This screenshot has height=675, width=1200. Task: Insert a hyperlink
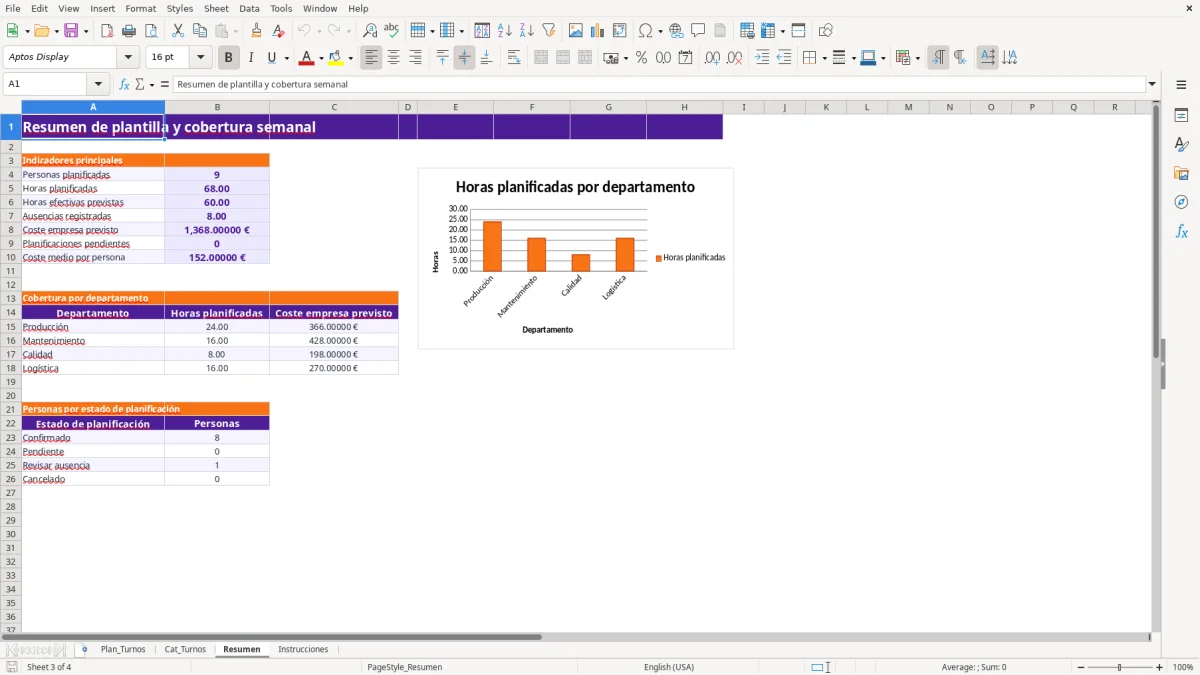[677, 31]
